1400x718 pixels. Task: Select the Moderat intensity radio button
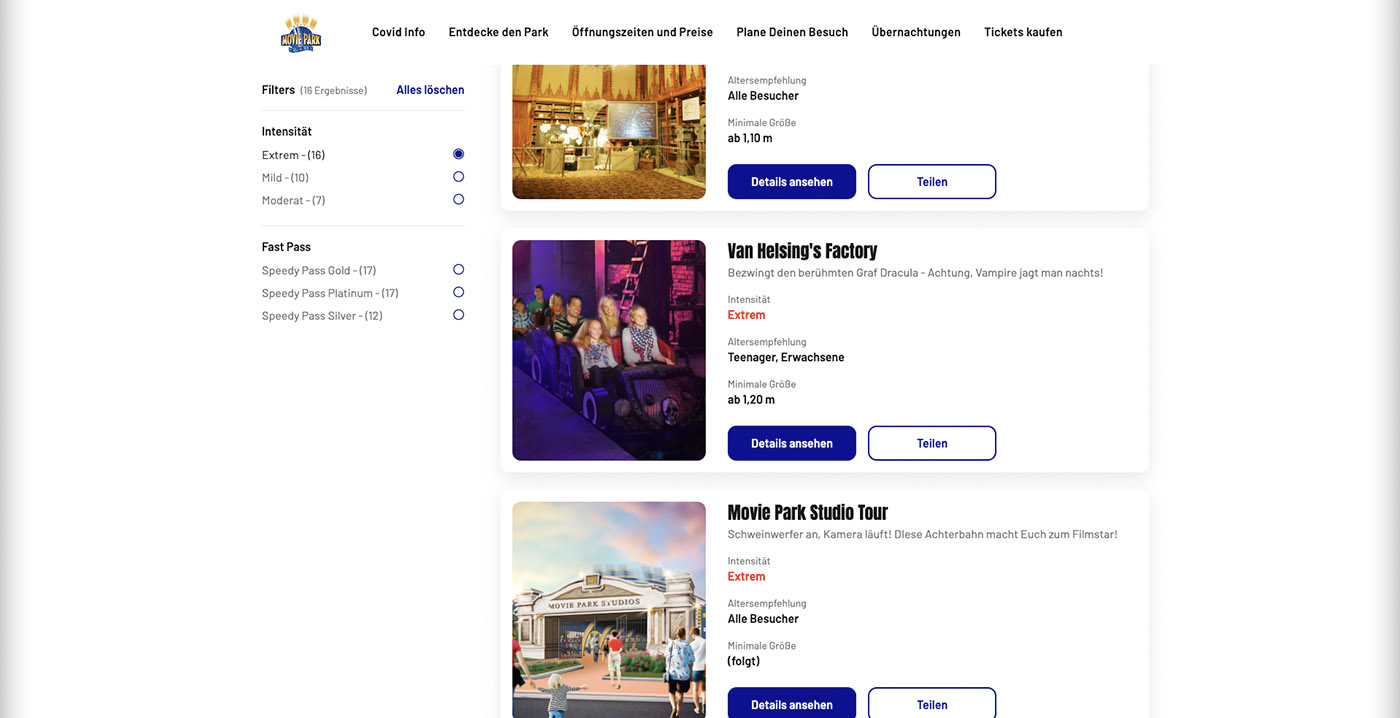point(458,200)
